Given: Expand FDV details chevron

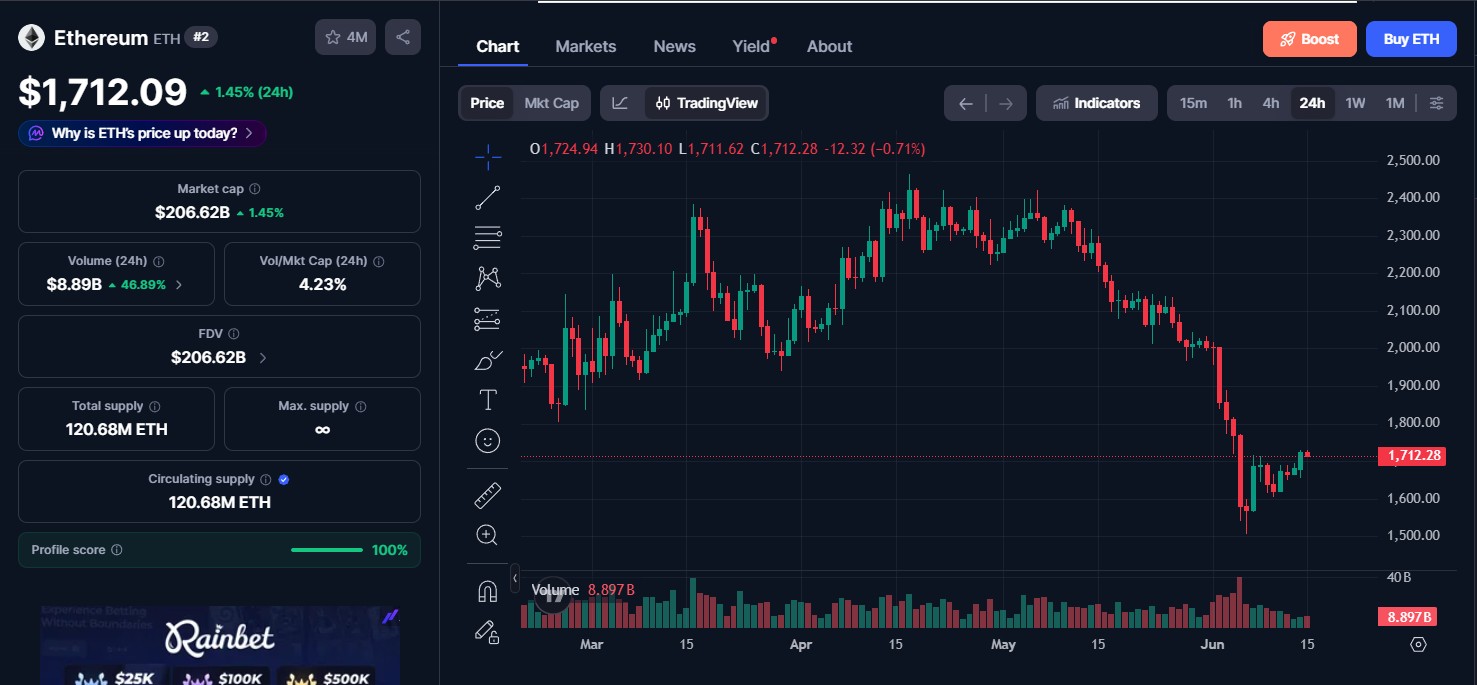Looking at the screenshot, I should pyautogui.click(x=263, y=357).
